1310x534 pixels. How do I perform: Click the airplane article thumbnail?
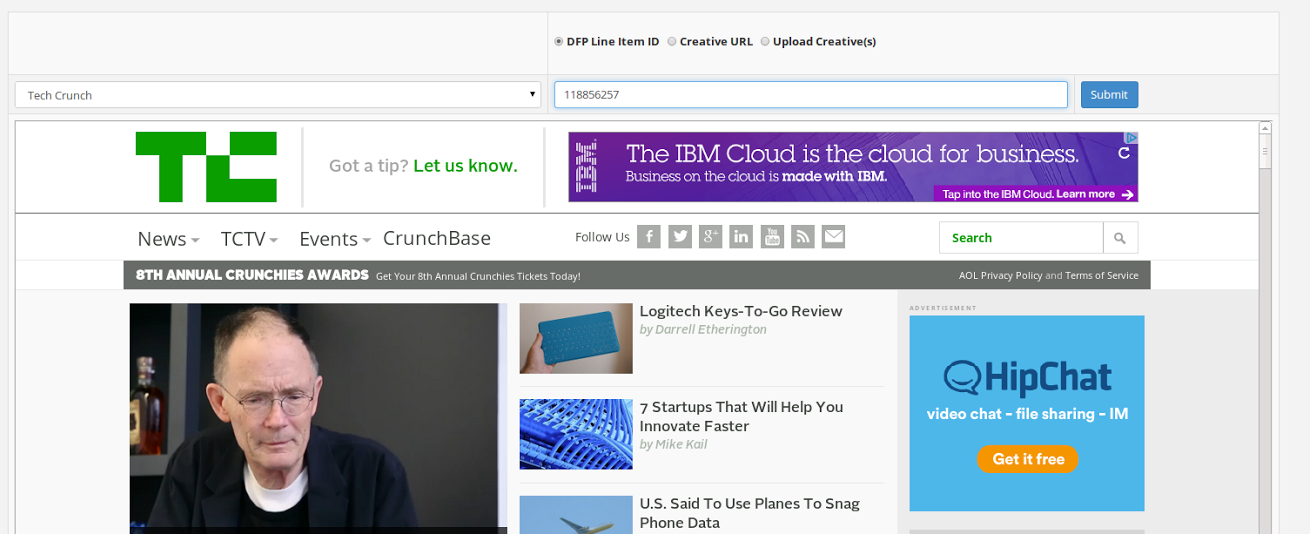click(576, 515)
